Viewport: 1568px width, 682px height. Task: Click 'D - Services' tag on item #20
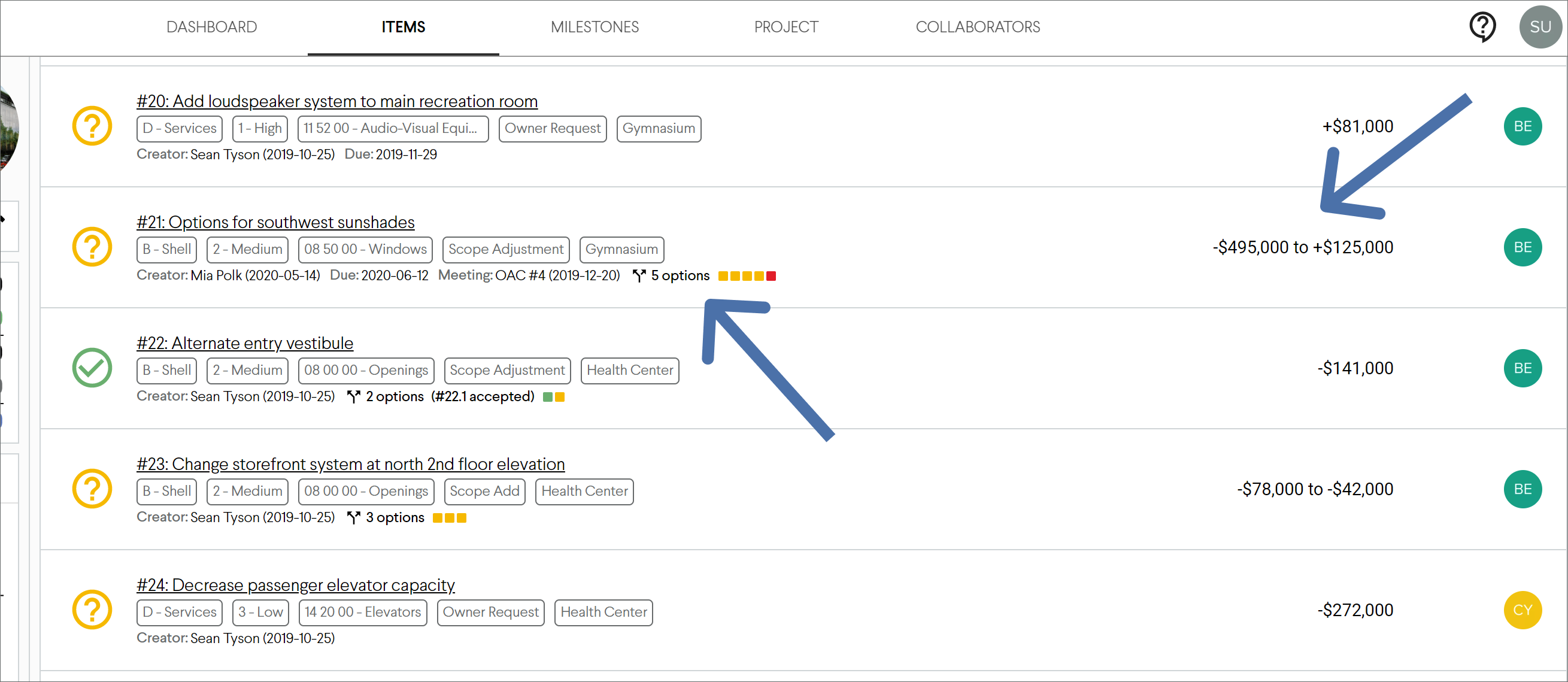pyautogui.click(x=180, y=129)
